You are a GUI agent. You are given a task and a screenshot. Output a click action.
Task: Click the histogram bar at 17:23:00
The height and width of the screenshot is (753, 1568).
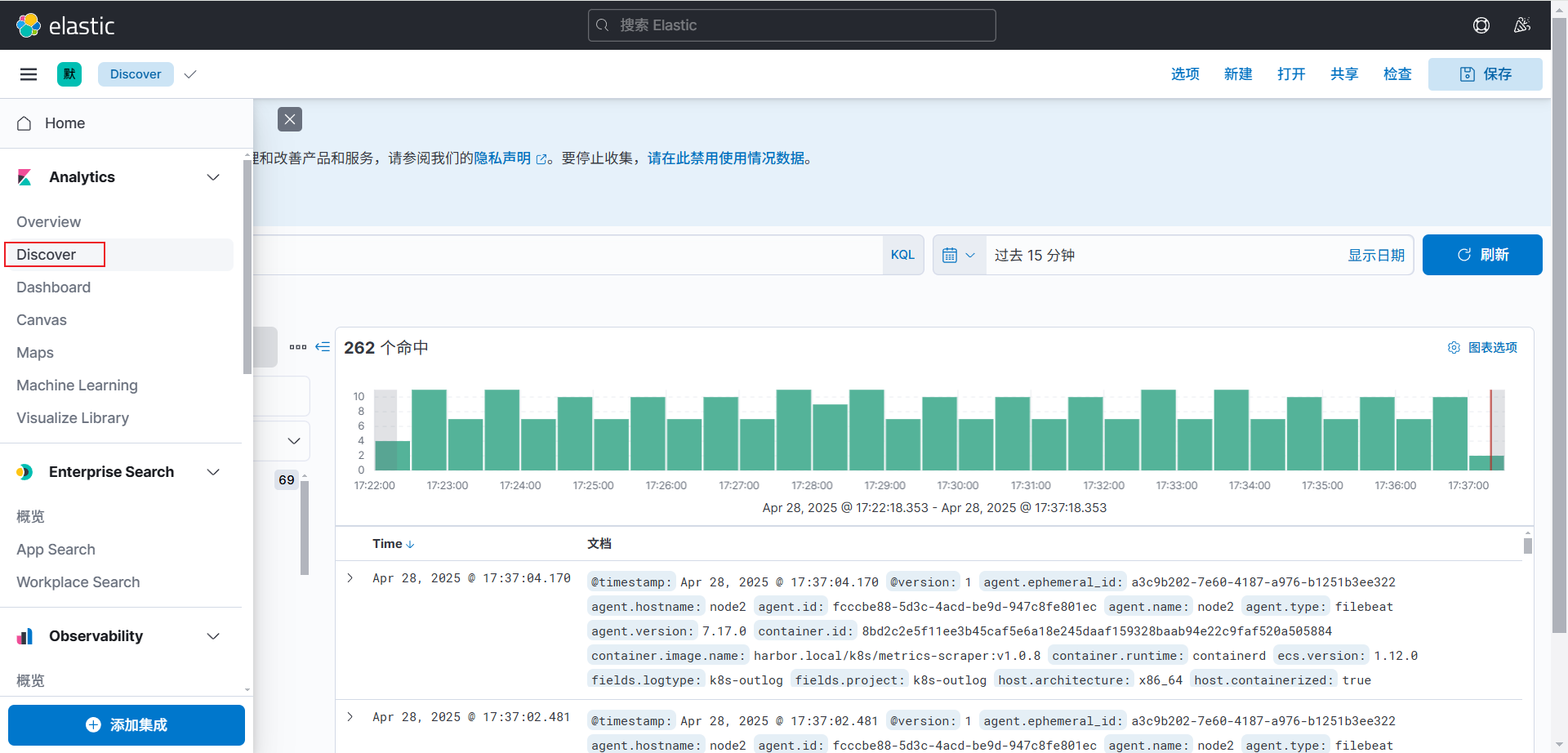coord(465,444)
